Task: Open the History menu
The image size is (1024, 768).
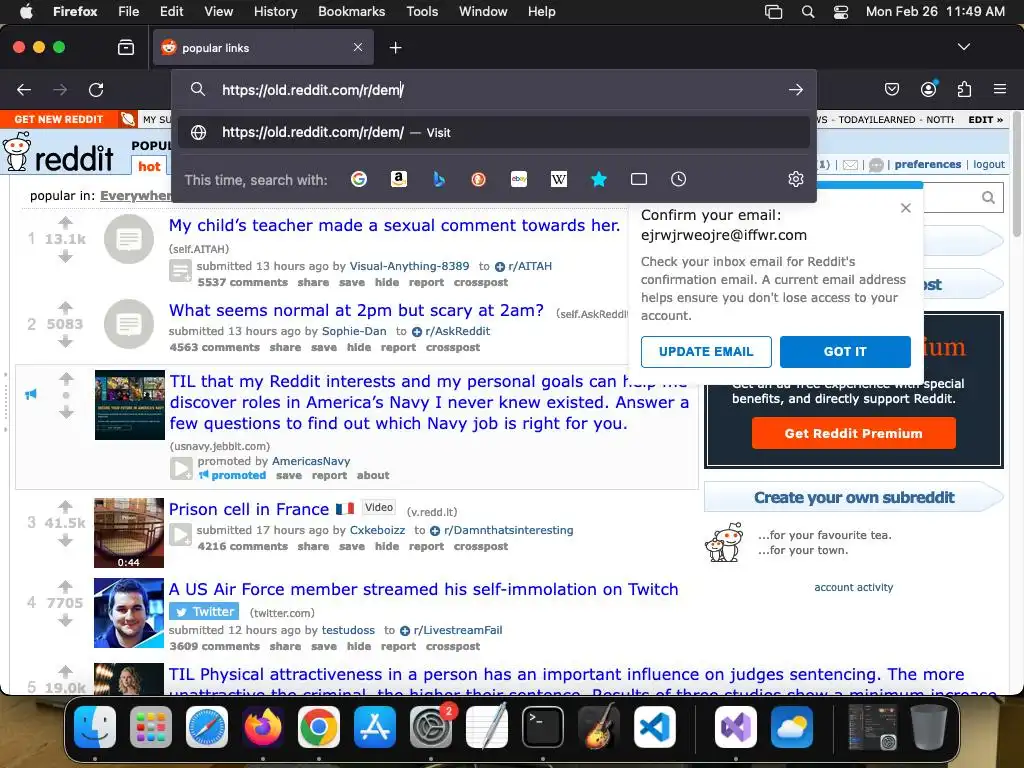Action: [276, 12]
